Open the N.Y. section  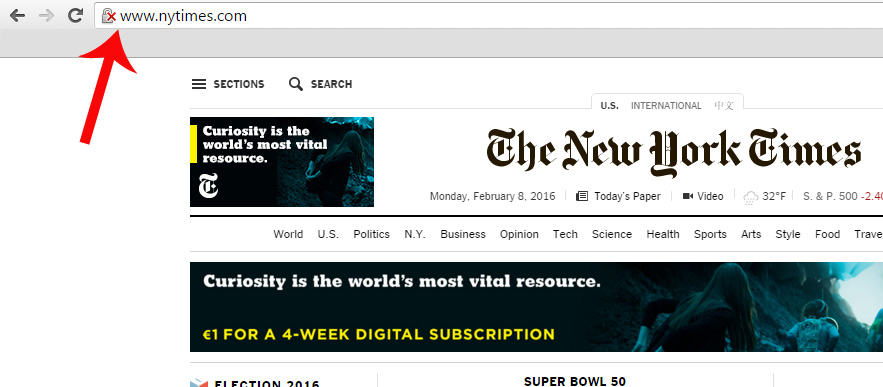[x=415, y=234]
